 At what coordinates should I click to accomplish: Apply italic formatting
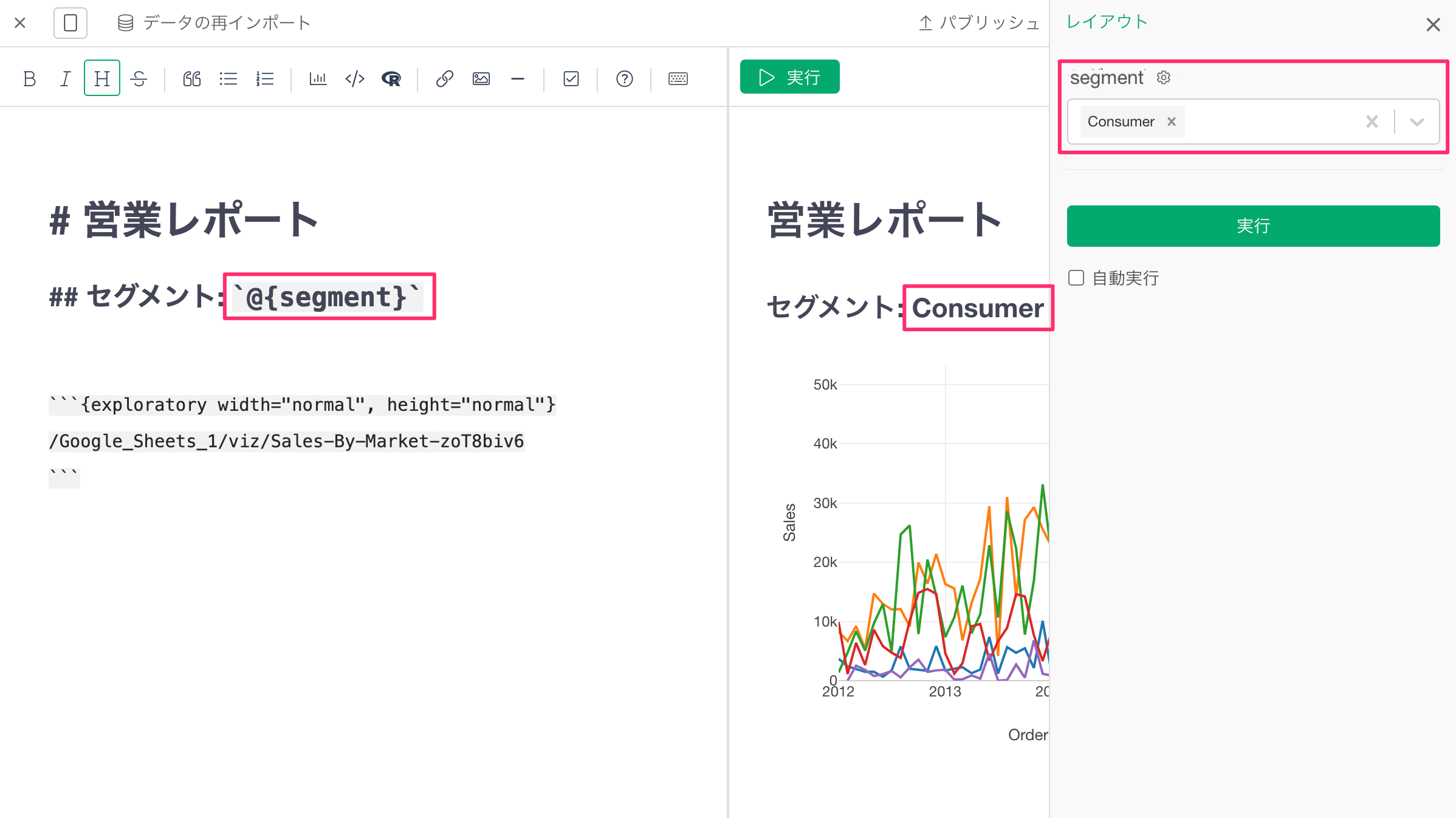pyautogui.click(x=65, y=78)
